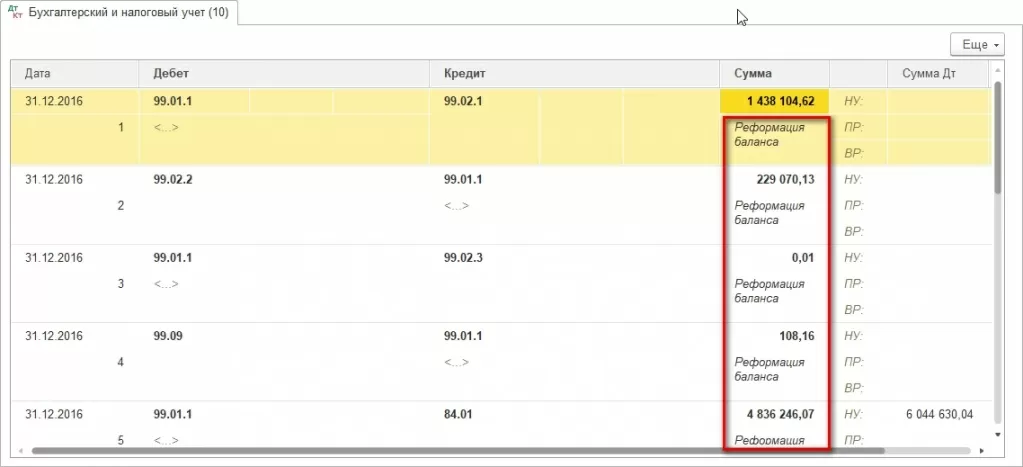The image size is (1023, 467).
Task: Click the vertical scrollbar thumb
Action: coord(997,136)
